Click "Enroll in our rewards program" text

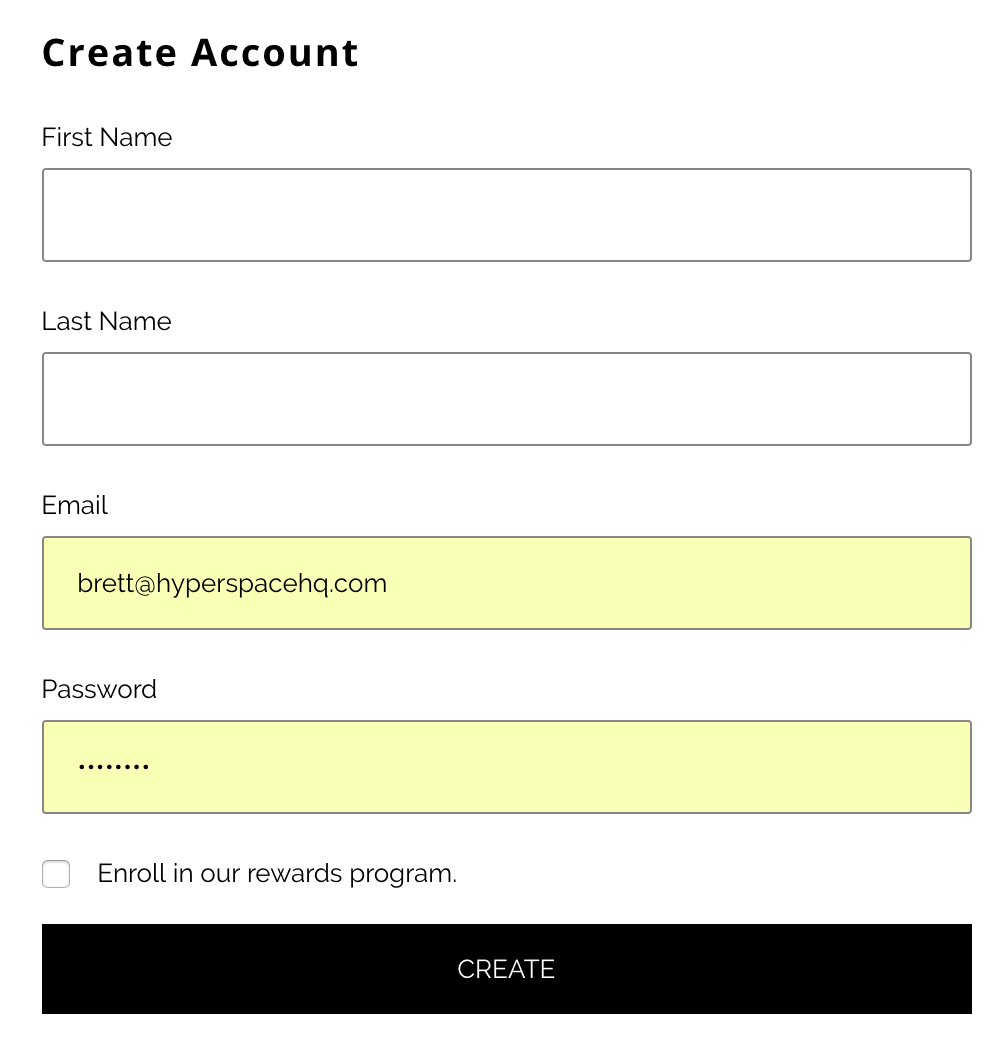(x=277, y=874)
